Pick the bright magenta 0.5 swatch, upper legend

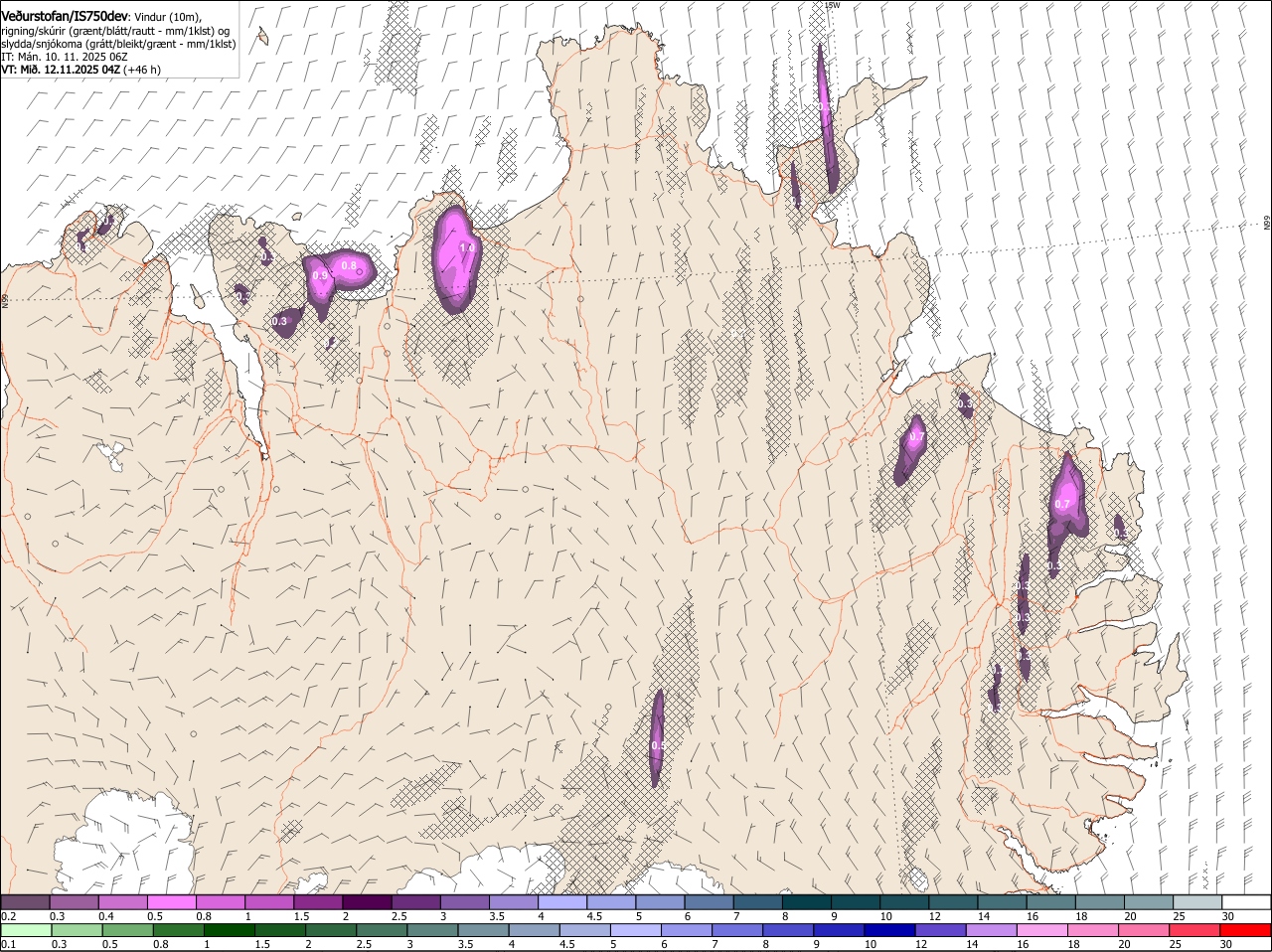[x=171, y=901]
